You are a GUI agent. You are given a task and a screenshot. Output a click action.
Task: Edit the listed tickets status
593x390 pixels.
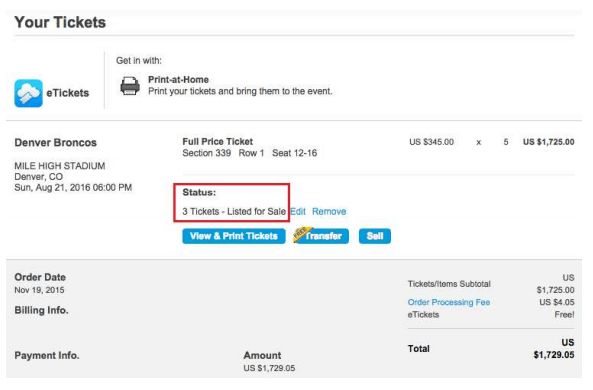click(298, 211)
